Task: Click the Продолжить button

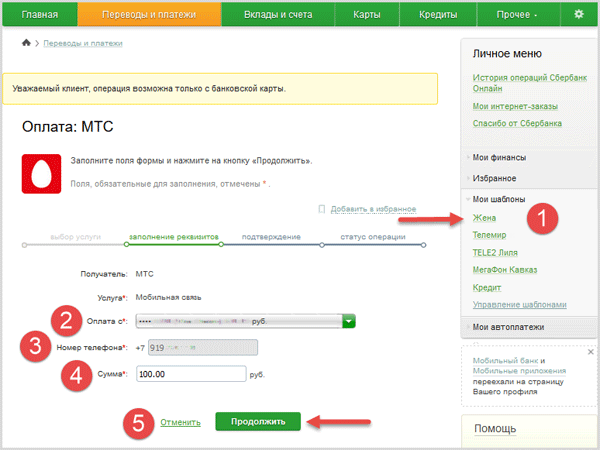Action: [258, 421]
